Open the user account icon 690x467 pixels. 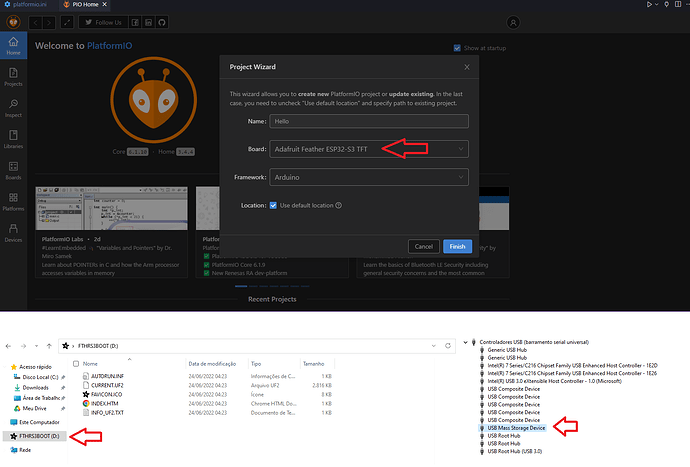pyautogui.click(x=513, y=22)
